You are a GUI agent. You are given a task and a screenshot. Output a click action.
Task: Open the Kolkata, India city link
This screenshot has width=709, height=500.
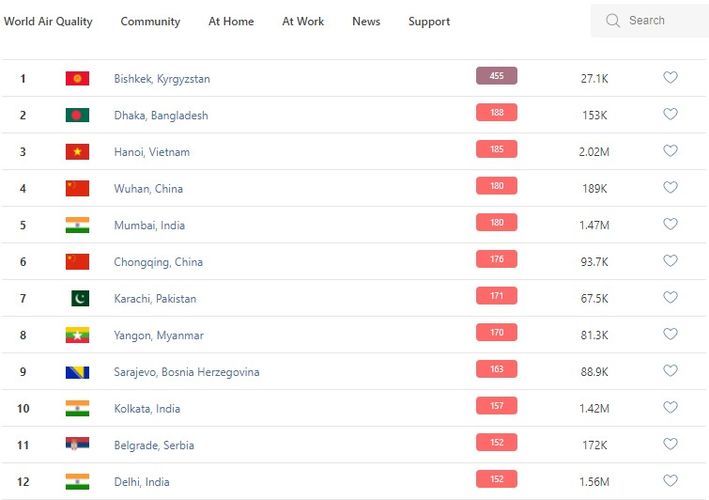(149, 408)
